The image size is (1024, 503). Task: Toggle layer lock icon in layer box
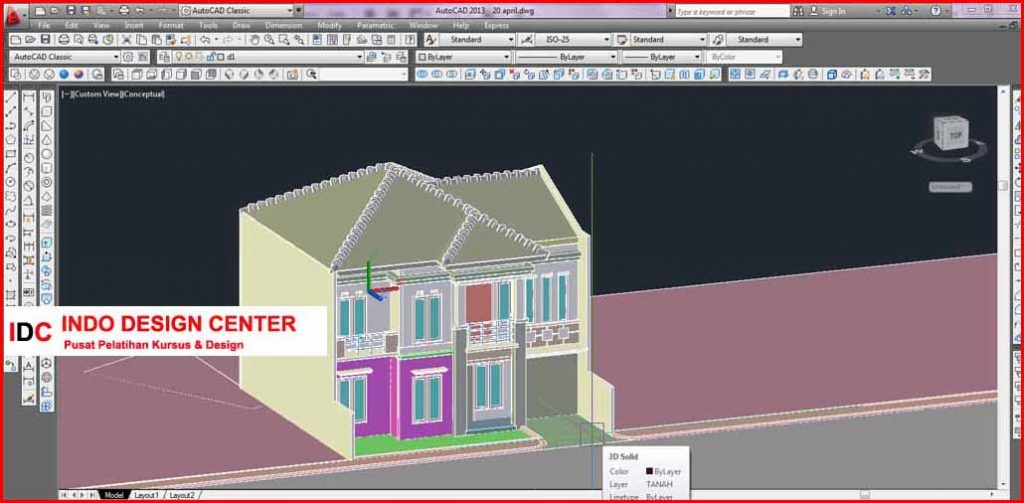pyautogui.click(x=211, y=57)
